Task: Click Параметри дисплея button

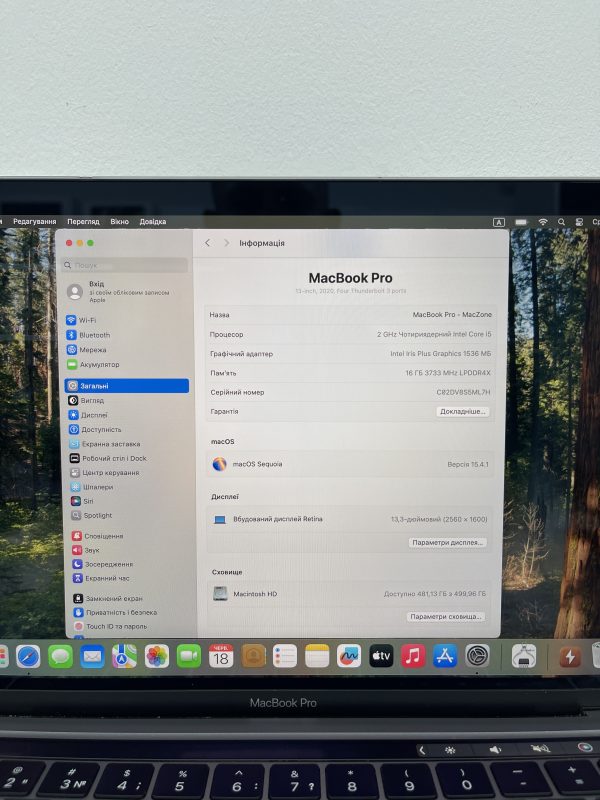Action: pyautogui.click(x=447, y=542)
